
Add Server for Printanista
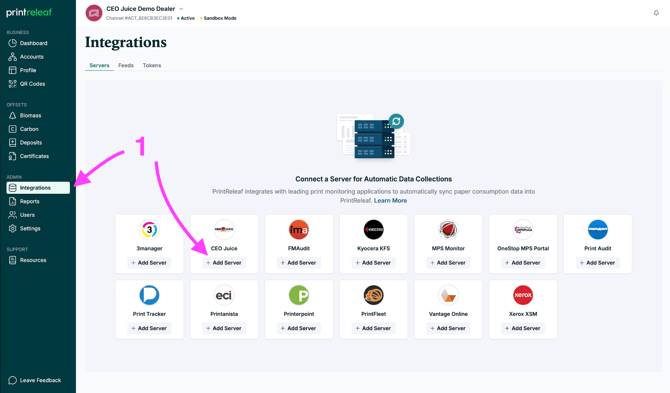(224, 328)
